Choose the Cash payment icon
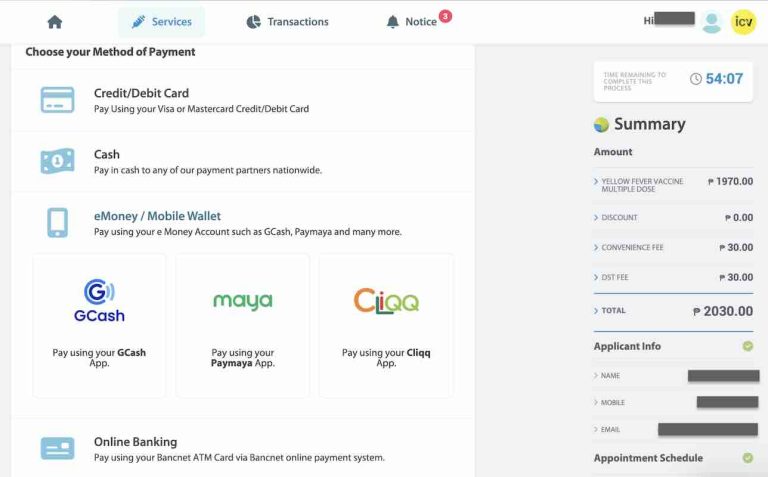Viewport: 768px width, 477px height. [x=57, y=161]
